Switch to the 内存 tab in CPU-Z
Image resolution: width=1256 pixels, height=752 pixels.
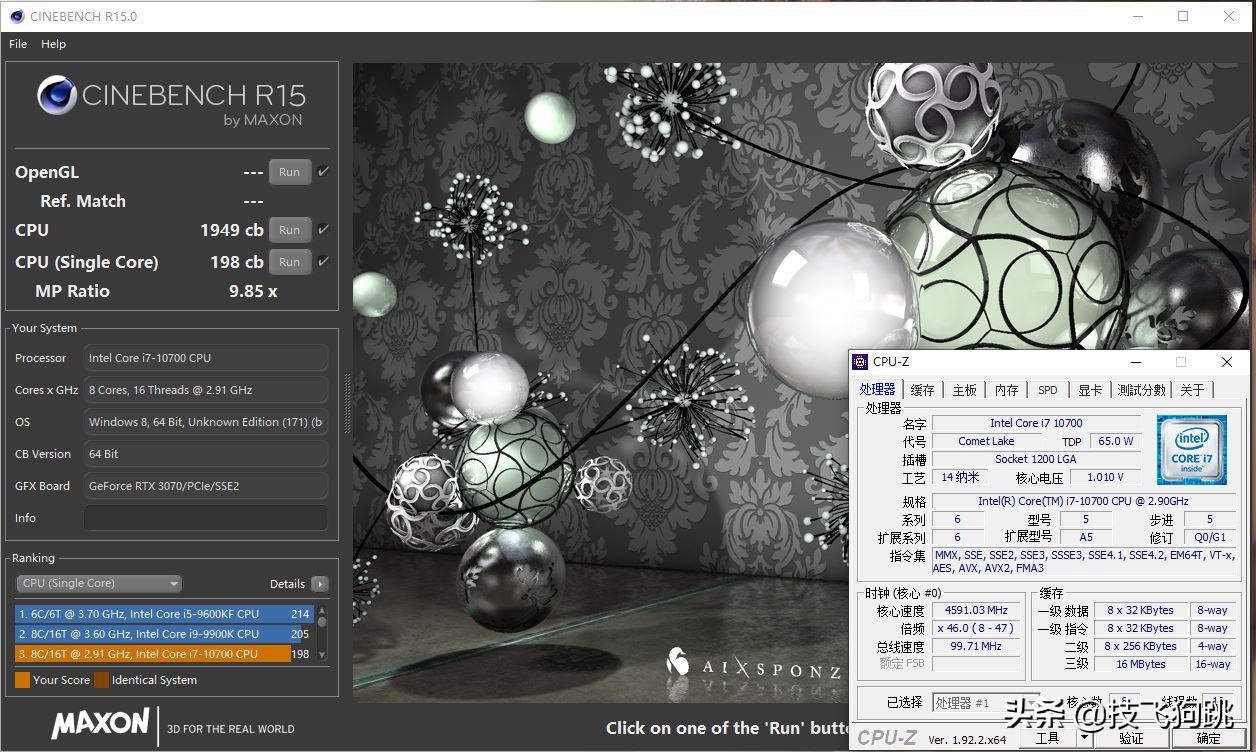[x=1007, y=390]
